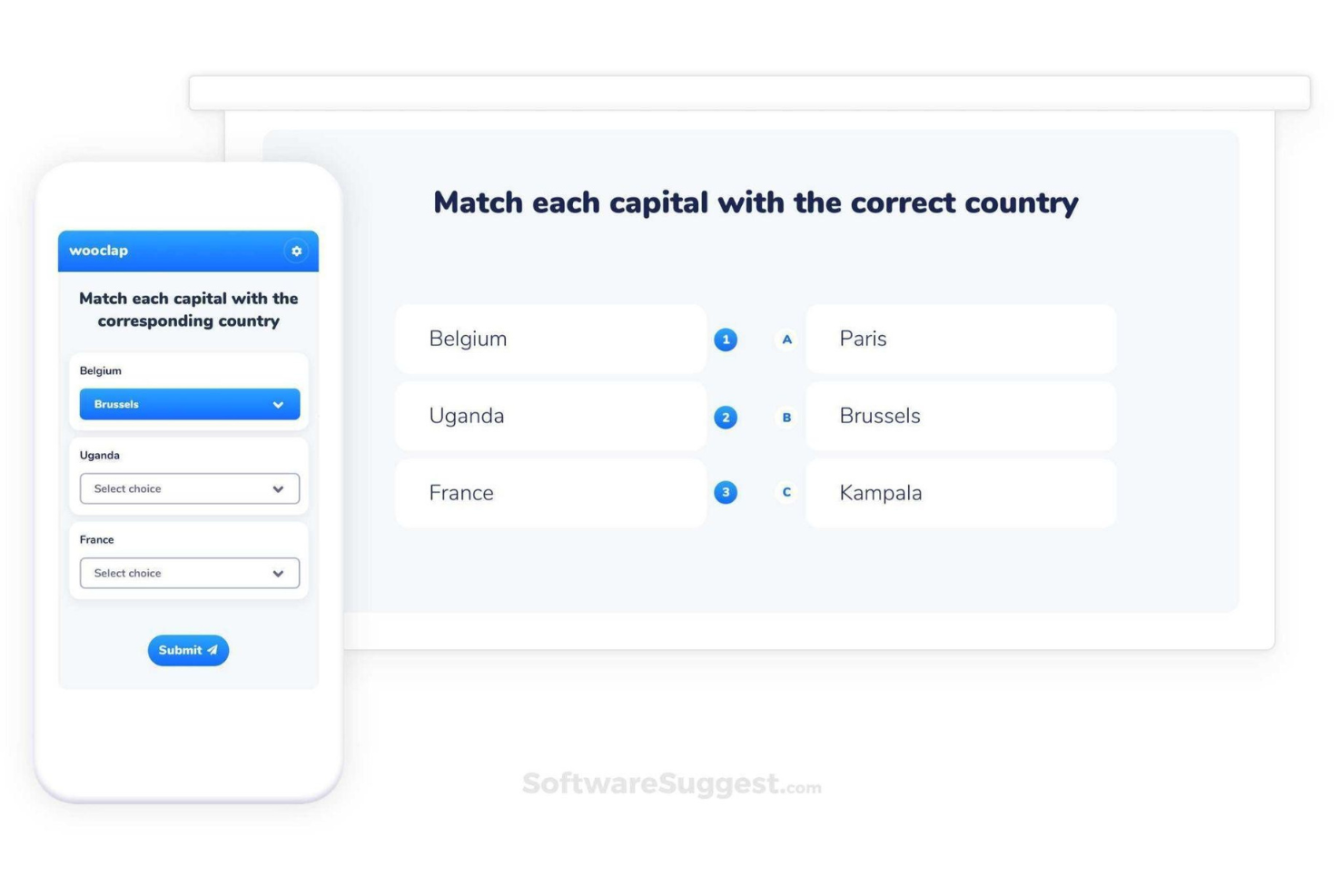The image size is (1344, 896).
Task: Click the numbered badge 2 next to Uganda
Action: pos(725,418)
